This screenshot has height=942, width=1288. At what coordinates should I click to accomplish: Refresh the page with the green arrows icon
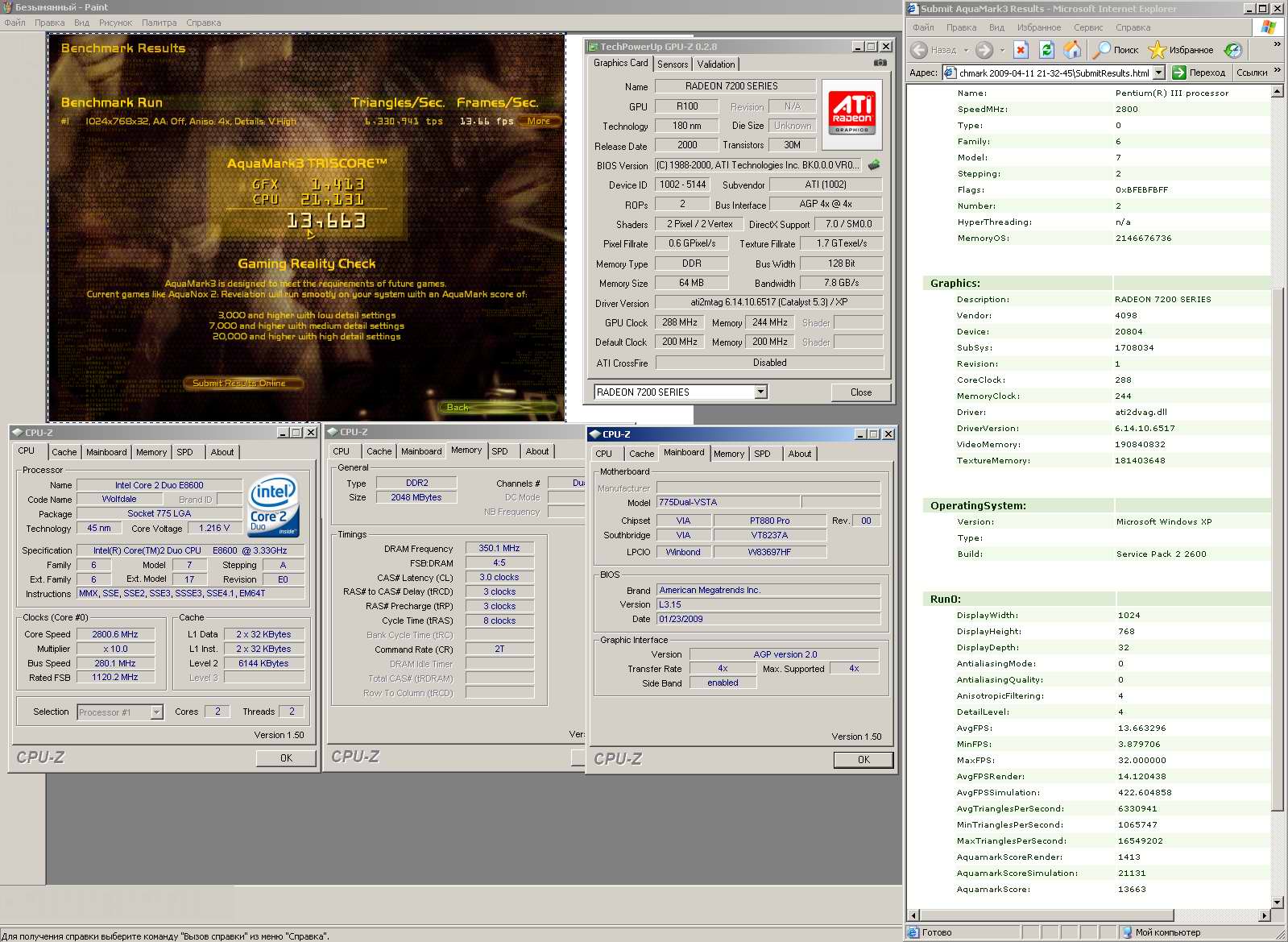point(1046,50)
